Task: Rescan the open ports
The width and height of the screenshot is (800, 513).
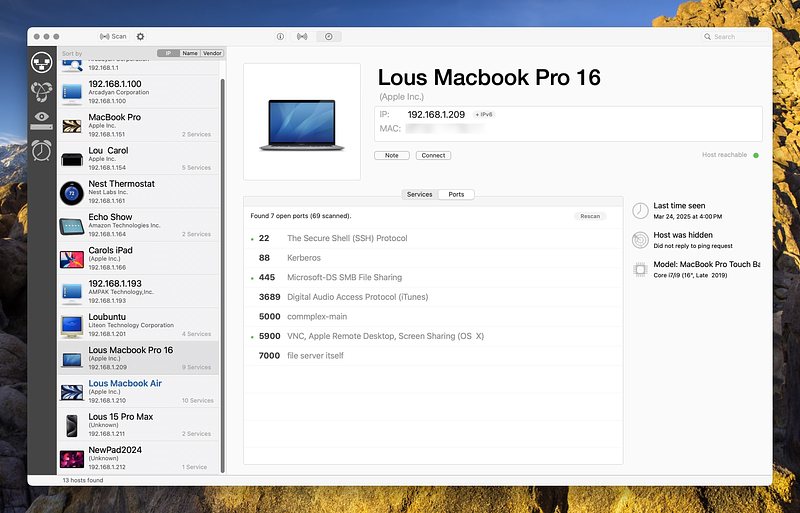Action: (x=590, y=216)
